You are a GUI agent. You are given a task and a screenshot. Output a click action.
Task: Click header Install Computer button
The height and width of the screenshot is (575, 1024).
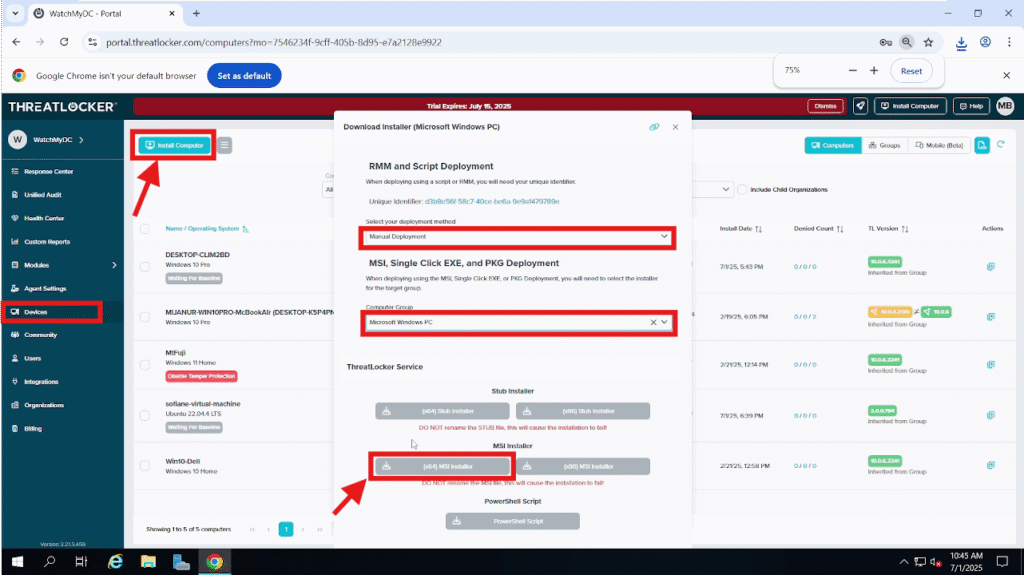(x=910, y=106)
